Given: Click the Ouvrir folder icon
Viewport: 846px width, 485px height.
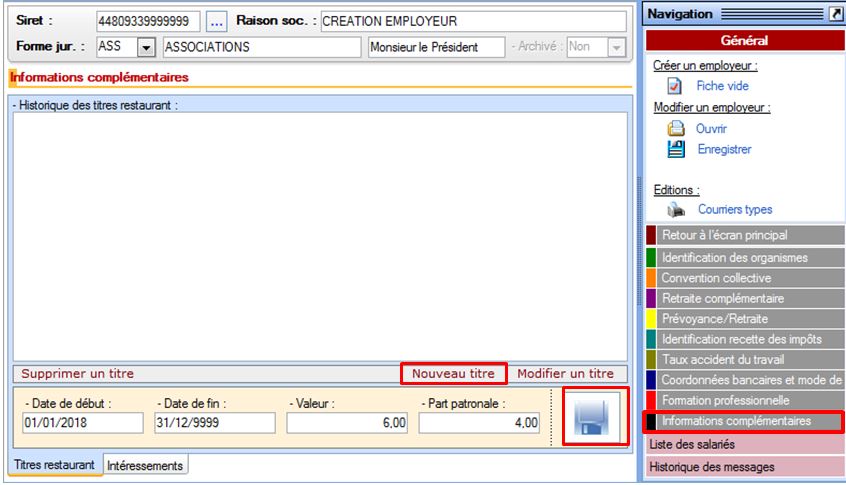Looking at the screenshot, I should pyautogui.click(x=676, y=128).
